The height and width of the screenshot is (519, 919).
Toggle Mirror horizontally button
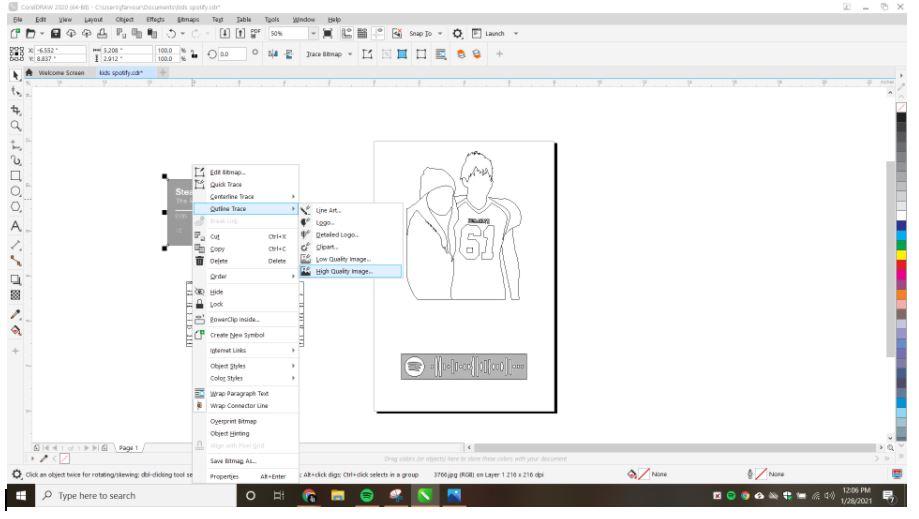pyautogui.click(x=273, y=54)
